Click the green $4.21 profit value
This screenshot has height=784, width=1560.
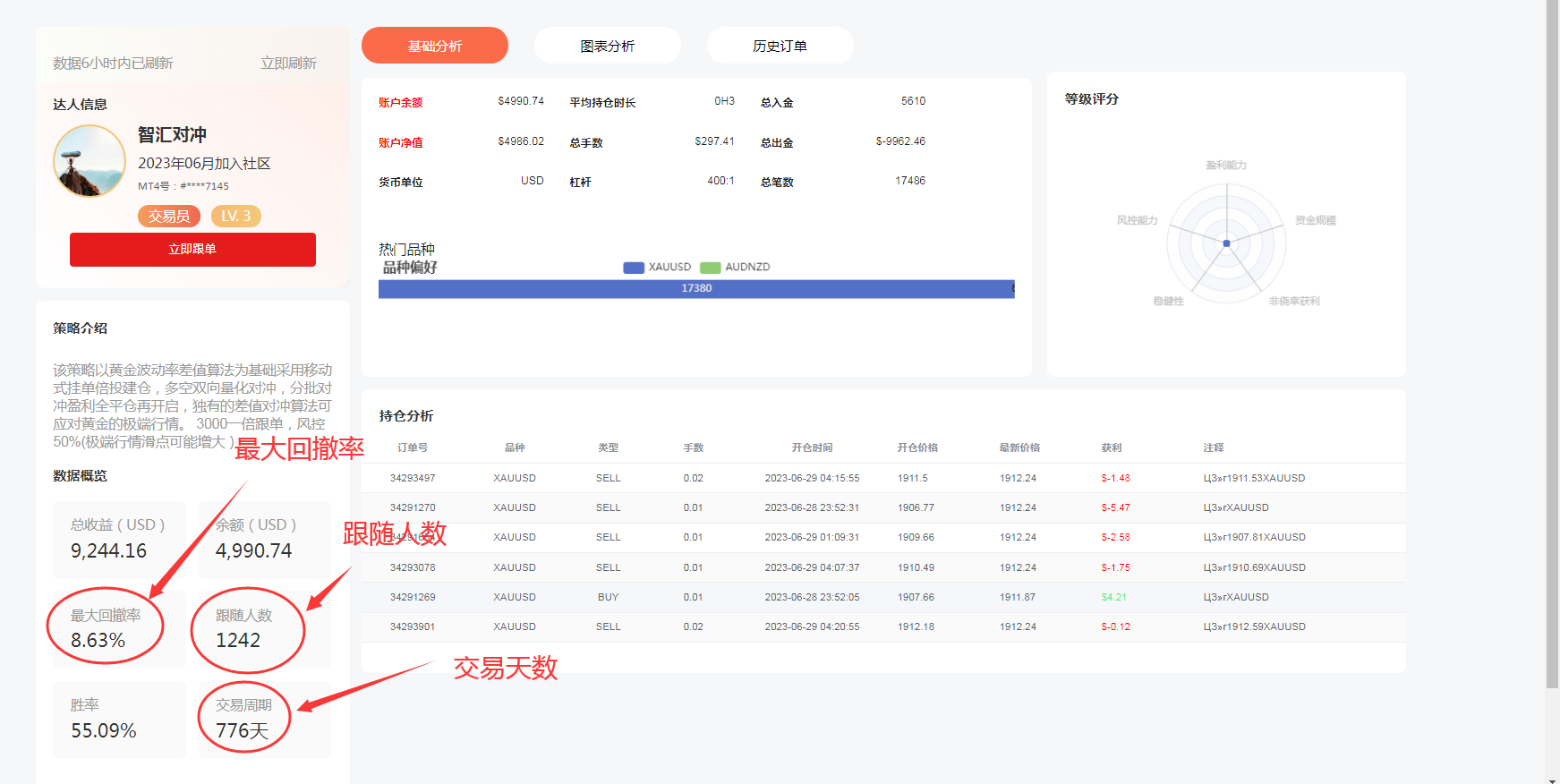coord(1114,597)
